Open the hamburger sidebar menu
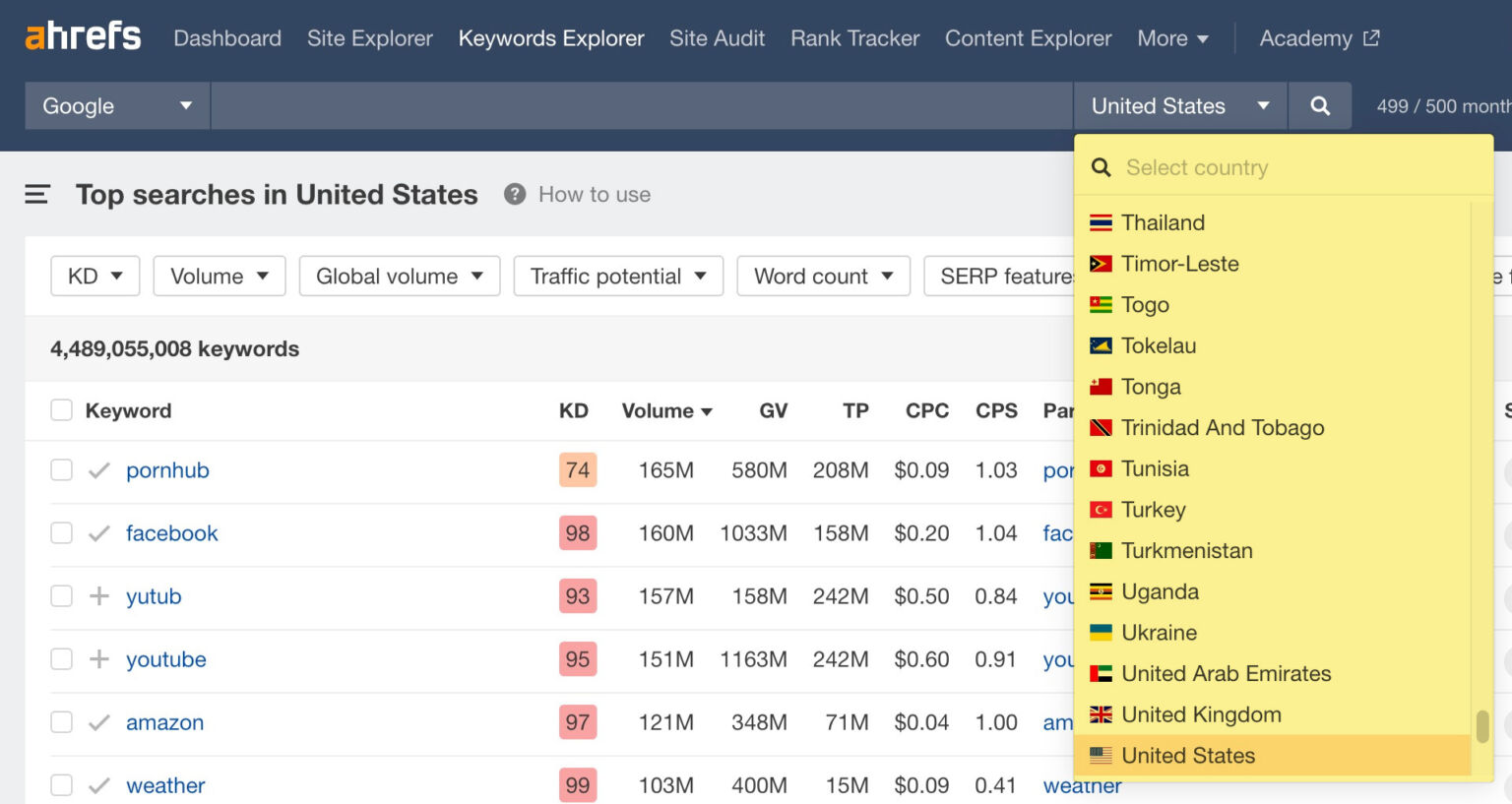1512x804 pixels. 37,195
